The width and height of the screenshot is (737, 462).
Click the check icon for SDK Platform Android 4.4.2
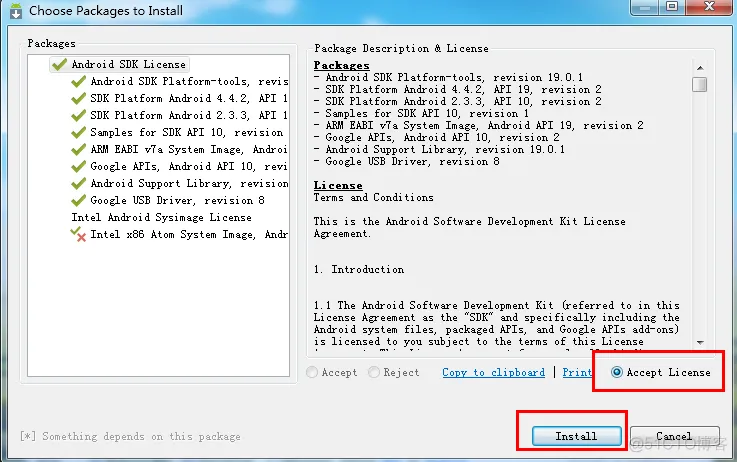pos(78,98)
